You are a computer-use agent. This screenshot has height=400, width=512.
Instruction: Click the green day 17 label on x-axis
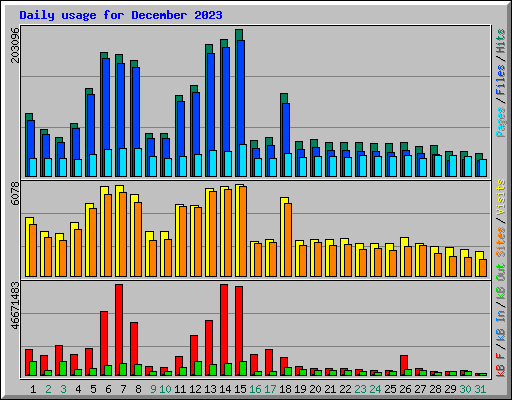tap(270, 389)
